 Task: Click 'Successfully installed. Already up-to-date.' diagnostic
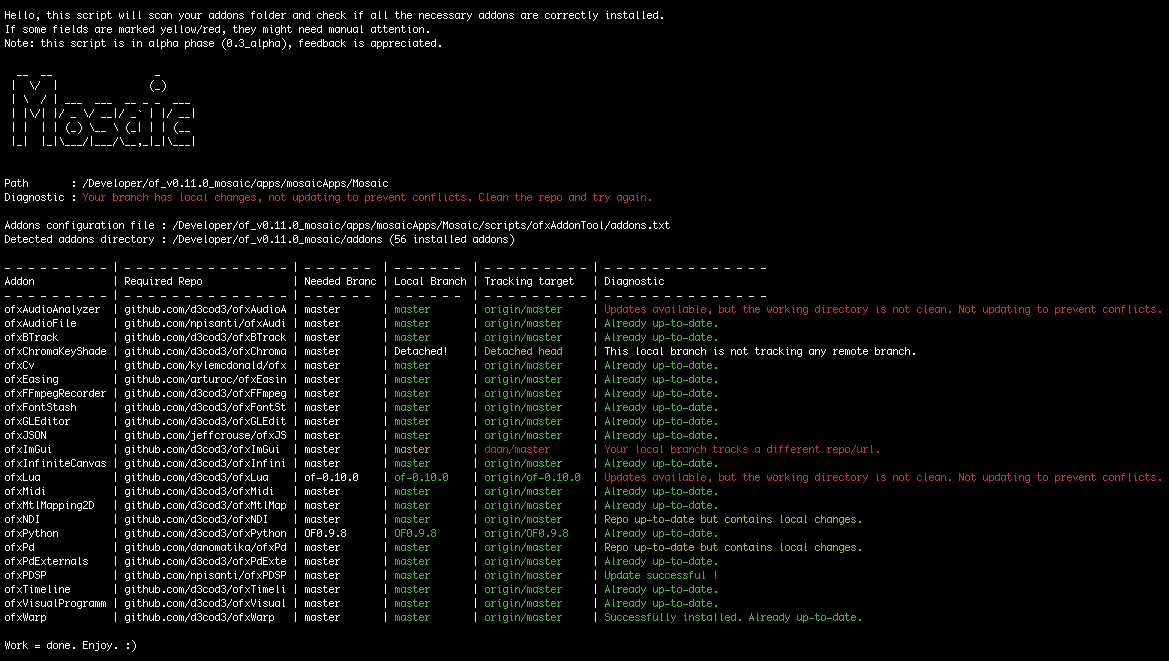click(x=734, y=618)
